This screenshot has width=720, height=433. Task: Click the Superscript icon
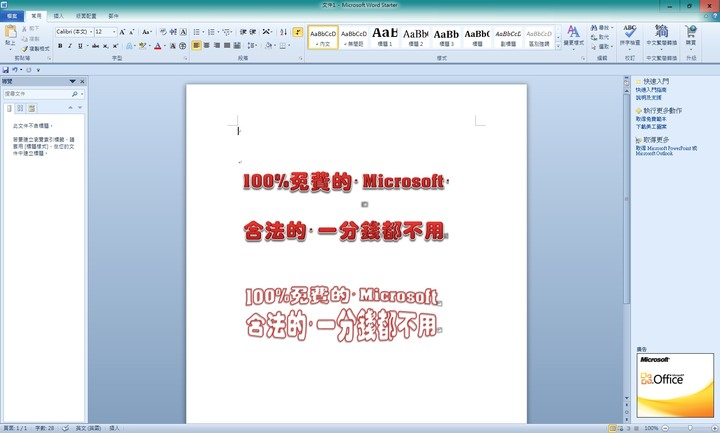pyautogui.click(x=115, y=46)
